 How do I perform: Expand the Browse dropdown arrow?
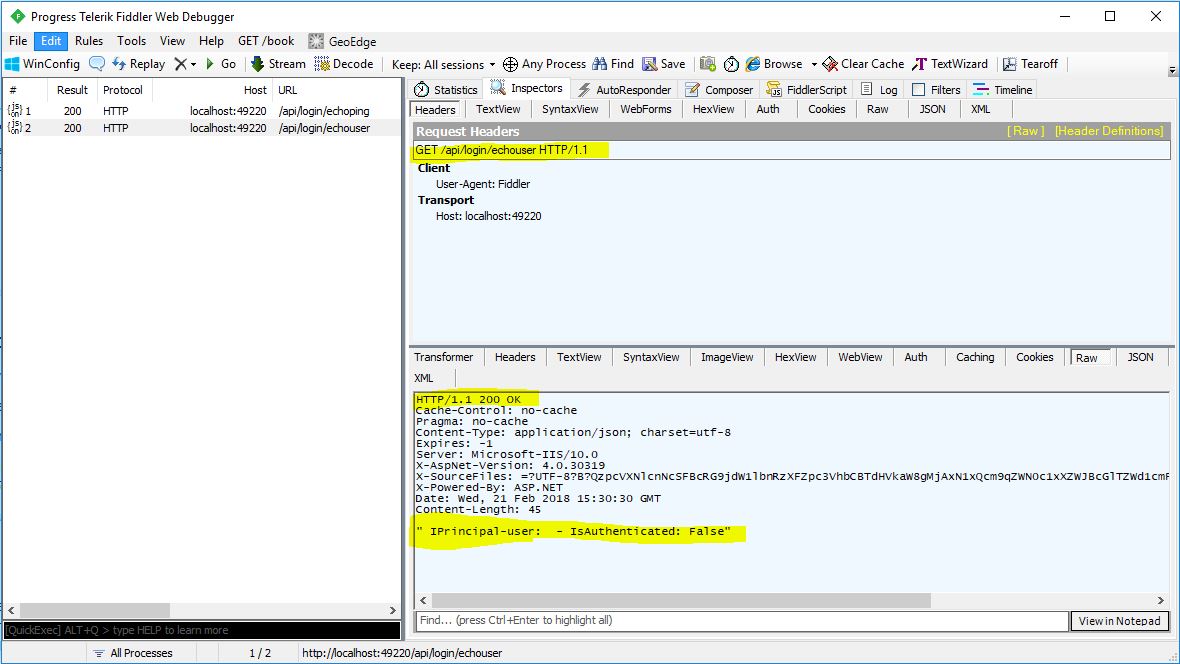[x=814, y=65]
